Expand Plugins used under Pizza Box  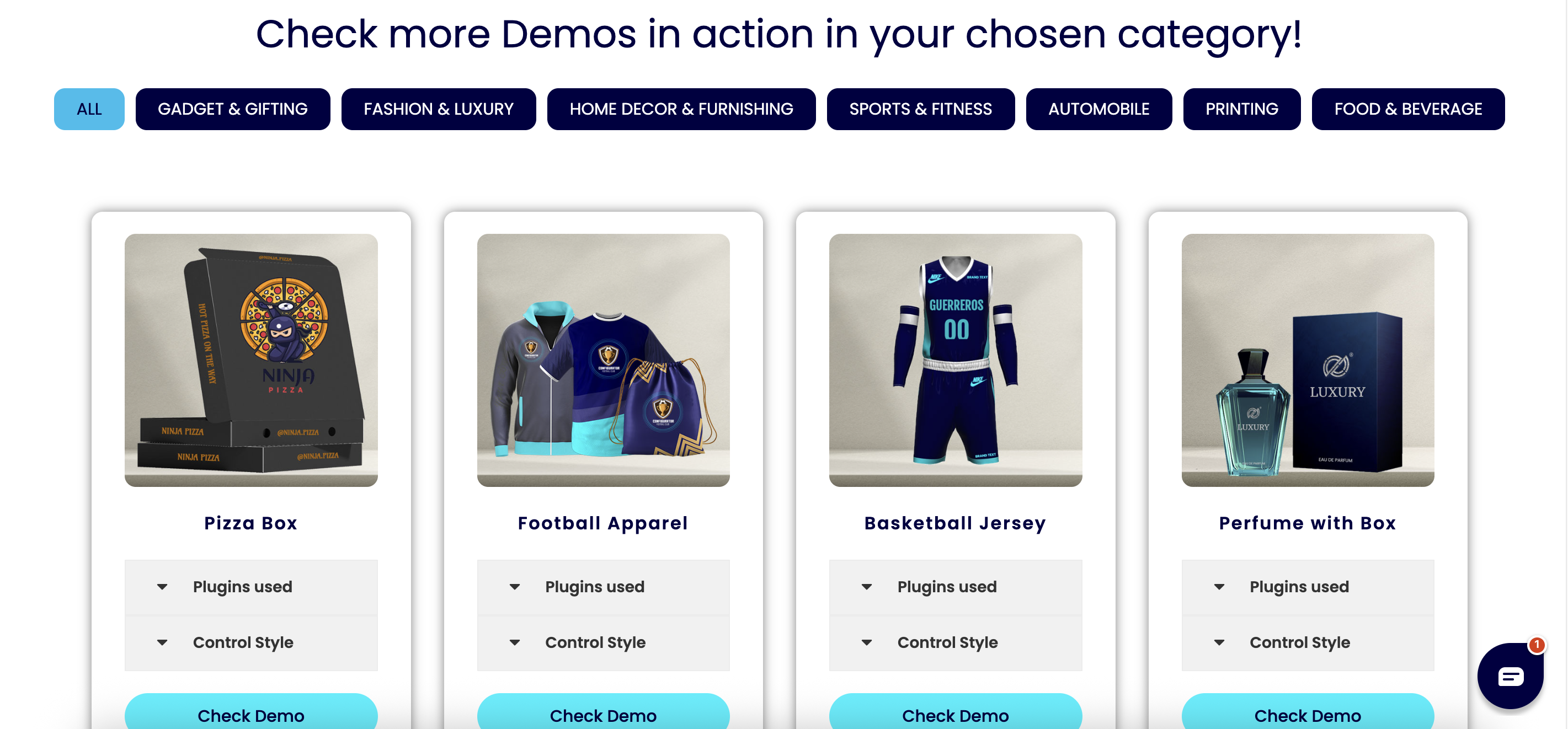251,587
